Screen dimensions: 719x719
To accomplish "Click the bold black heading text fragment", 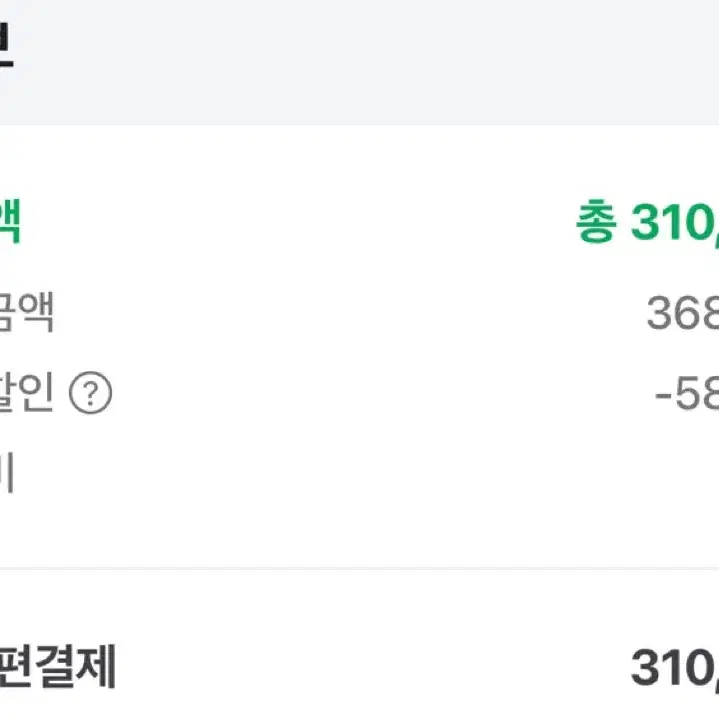I will coord(7,46).
